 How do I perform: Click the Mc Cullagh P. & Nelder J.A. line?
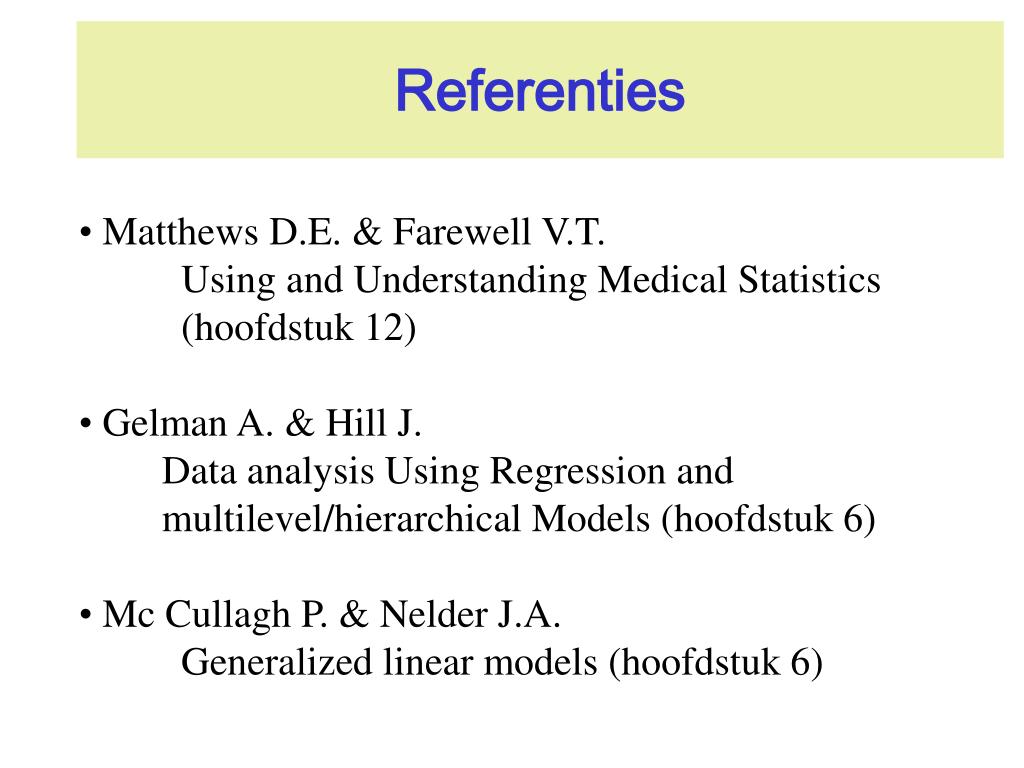click(x=332, y=615)
